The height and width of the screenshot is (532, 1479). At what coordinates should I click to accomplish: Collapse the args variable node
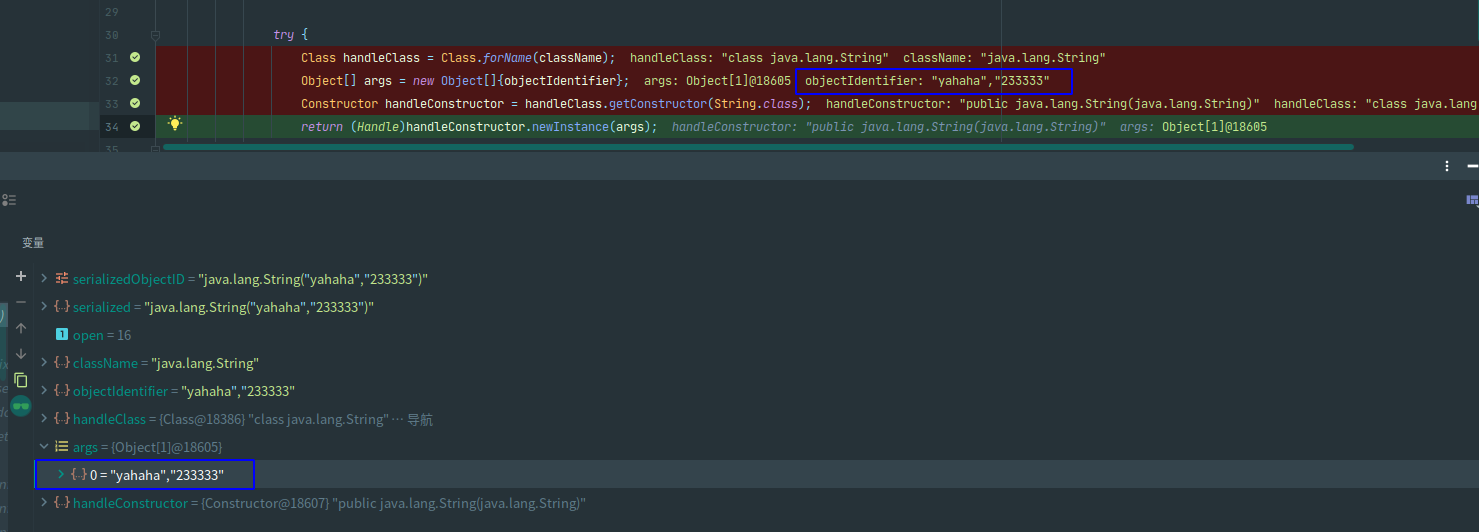[44, 447]
